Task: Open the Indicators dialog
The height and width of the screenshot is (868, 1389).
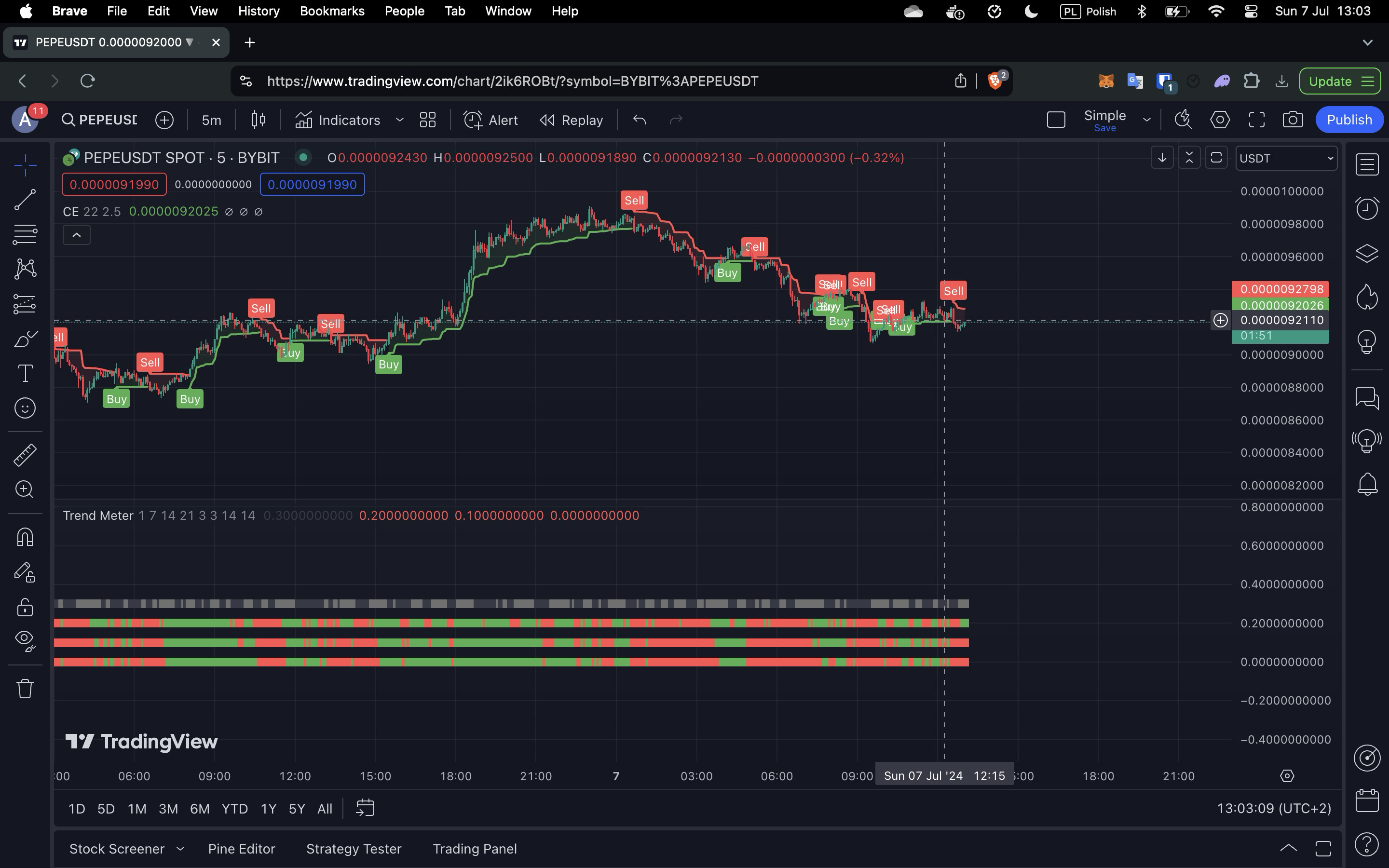Action: [x=338, y=120]
